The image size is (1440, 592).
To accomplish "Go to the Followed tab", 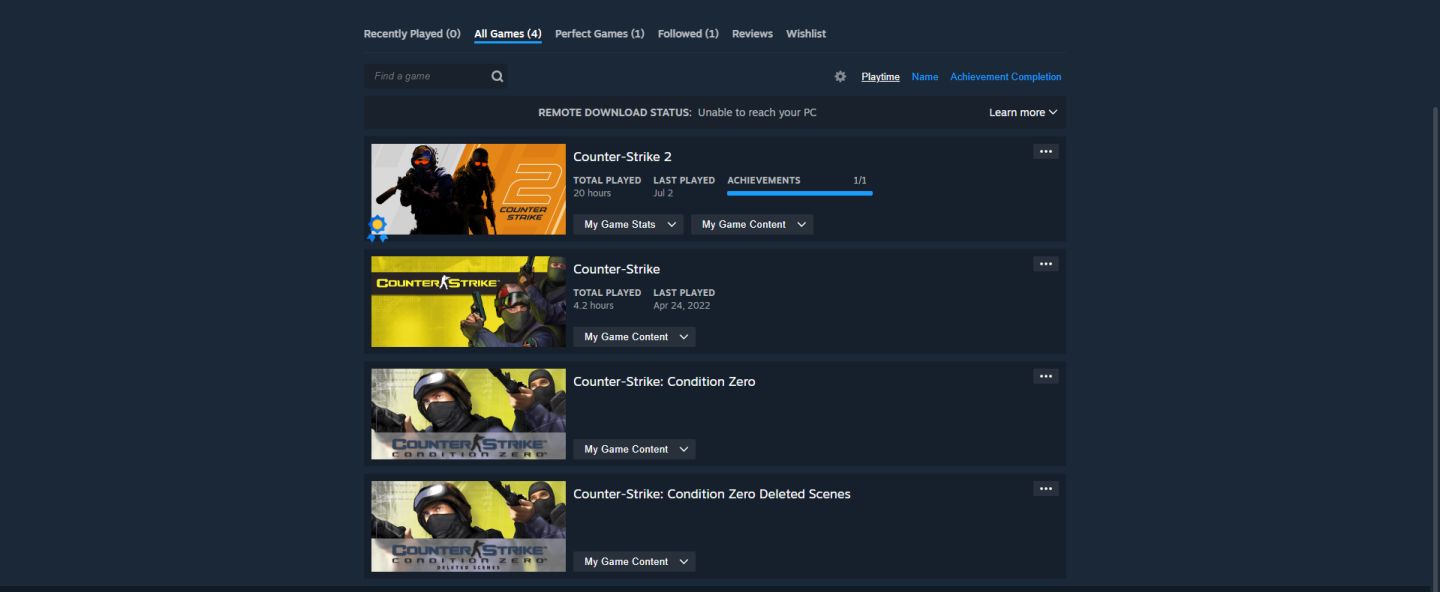I will pyautogui.click(x=688, y=34).
